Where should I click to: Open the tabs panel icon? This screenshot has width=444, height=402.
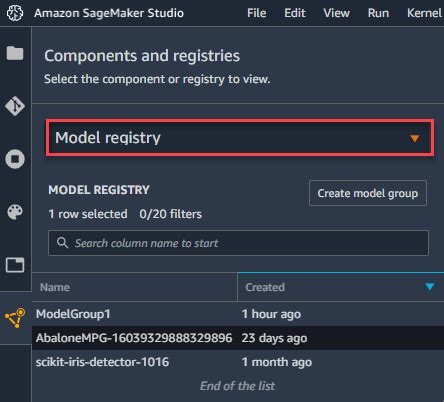click(15, 265)
